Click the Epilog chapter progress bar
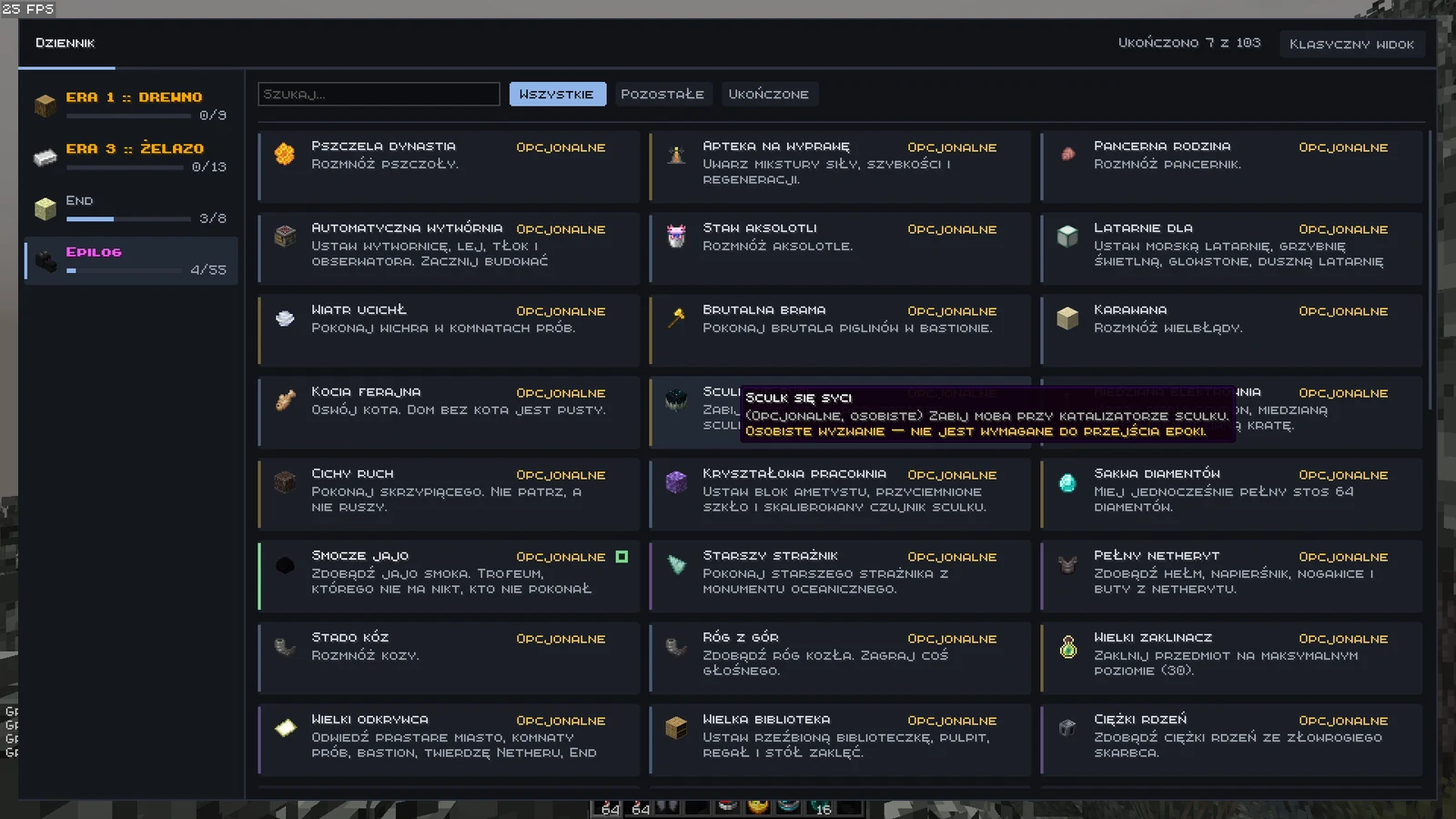The width and height of the screenshot is (1456, 819). (x=124, y=270)
